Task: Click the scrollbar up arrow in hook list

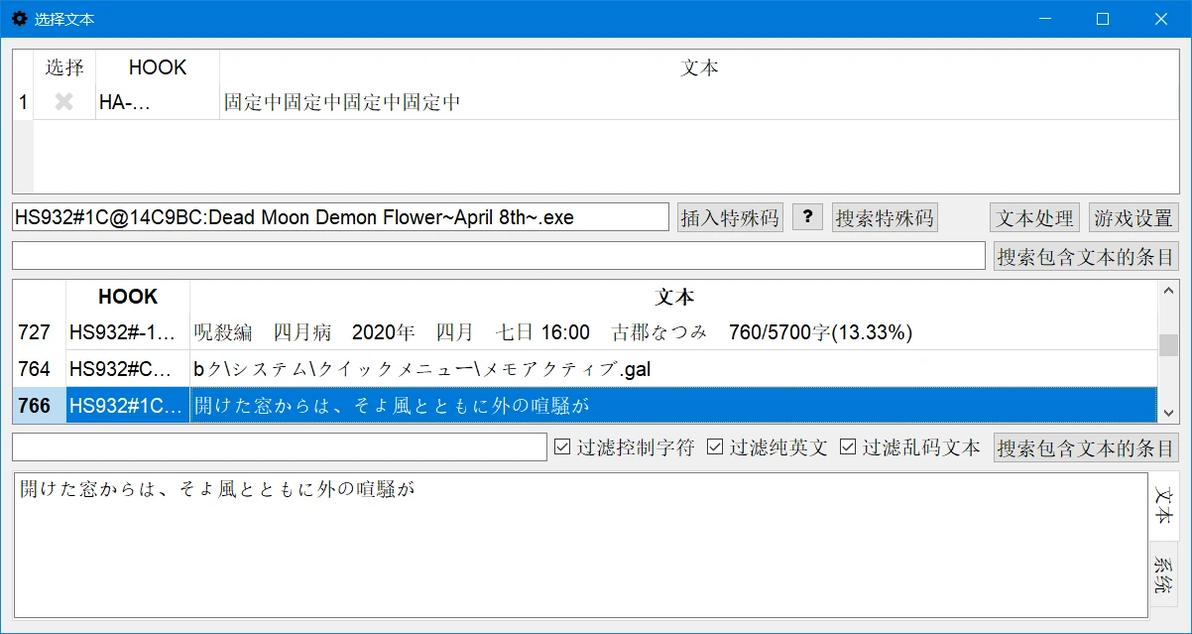Action: 1168,290
